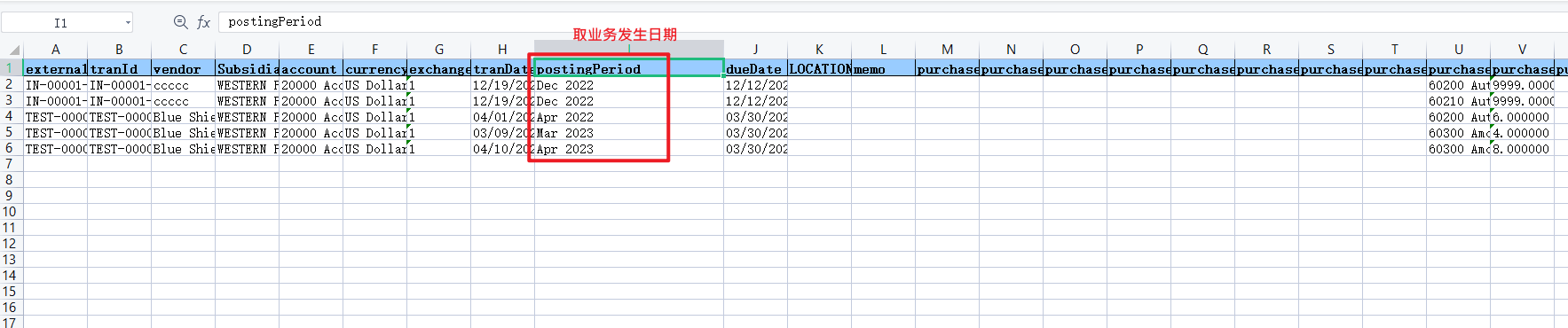1568x328 pixels.
Task: Select row 1 header
Action: click(11, 68)
